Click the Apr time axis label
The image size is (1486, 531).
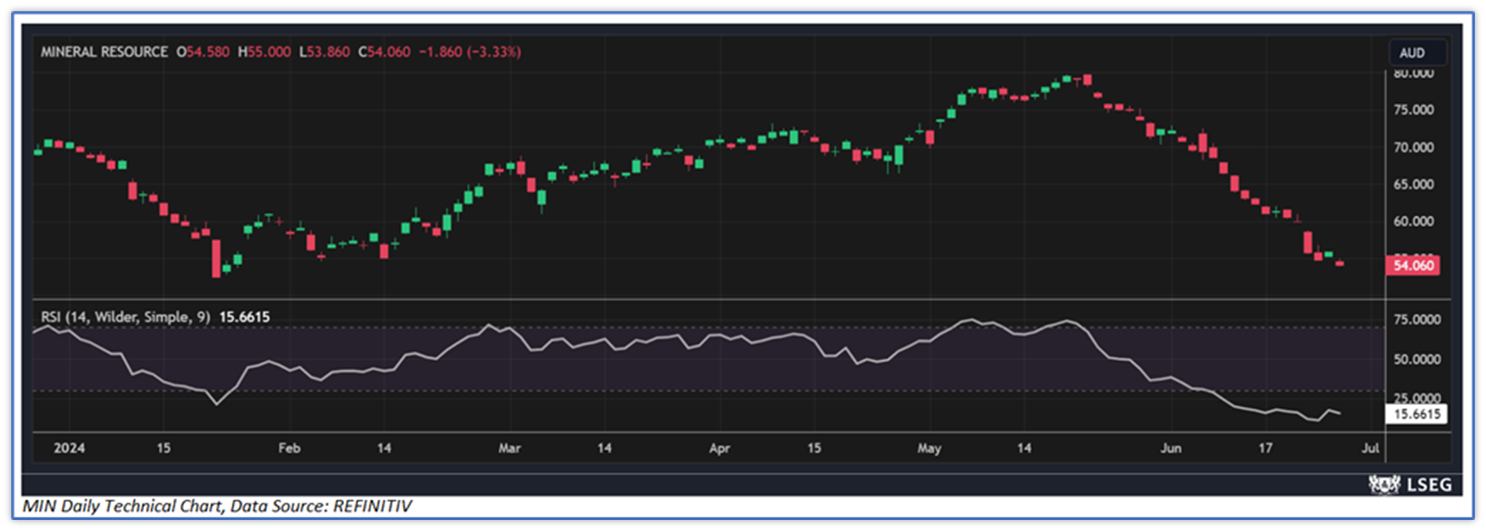point(719,449)
